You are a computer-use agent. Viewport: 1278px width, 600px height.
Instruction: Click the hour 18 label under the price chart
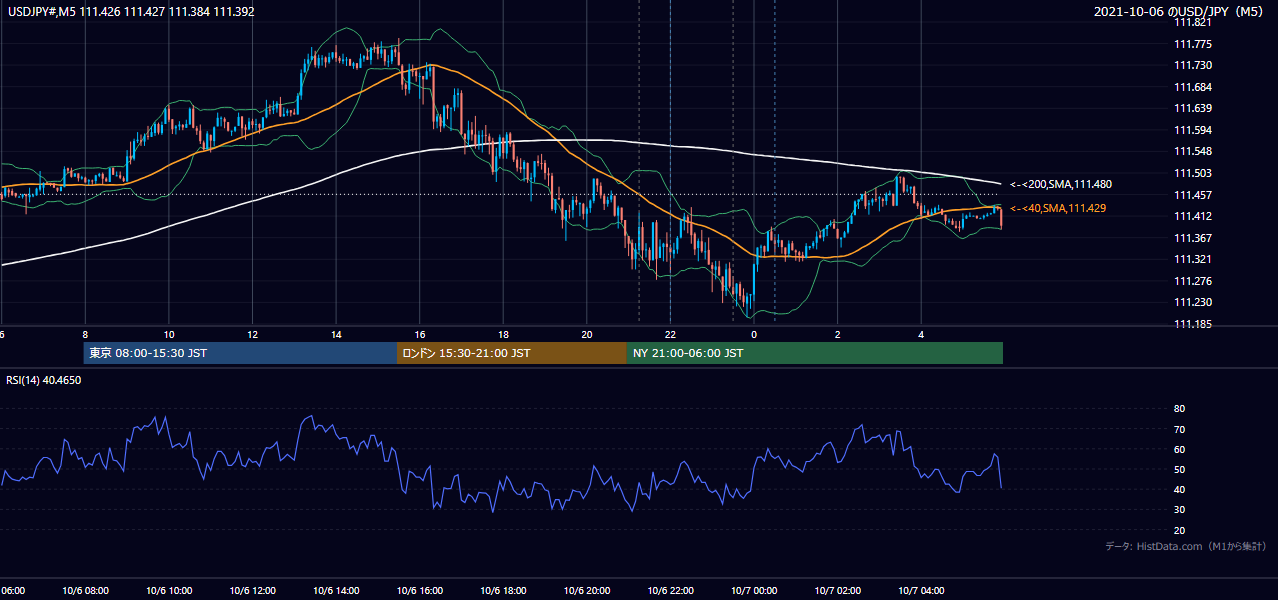click(x=503, y=334)
